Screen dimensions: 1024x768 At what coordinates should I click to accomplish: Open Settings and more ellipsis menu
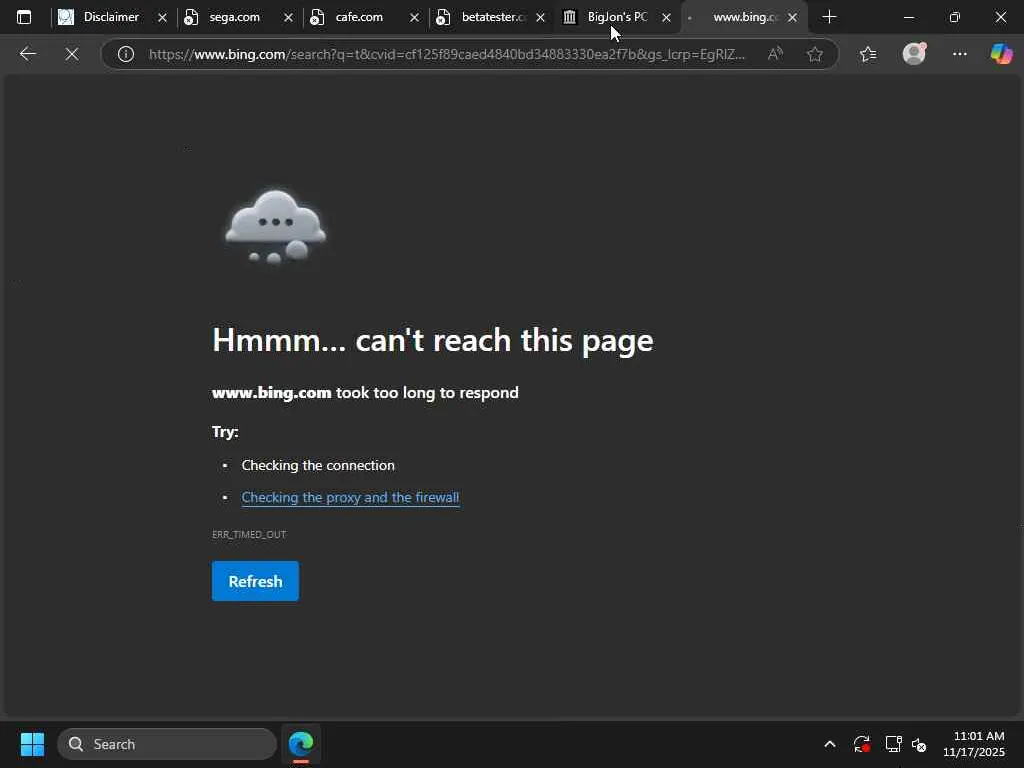point(959,54)
